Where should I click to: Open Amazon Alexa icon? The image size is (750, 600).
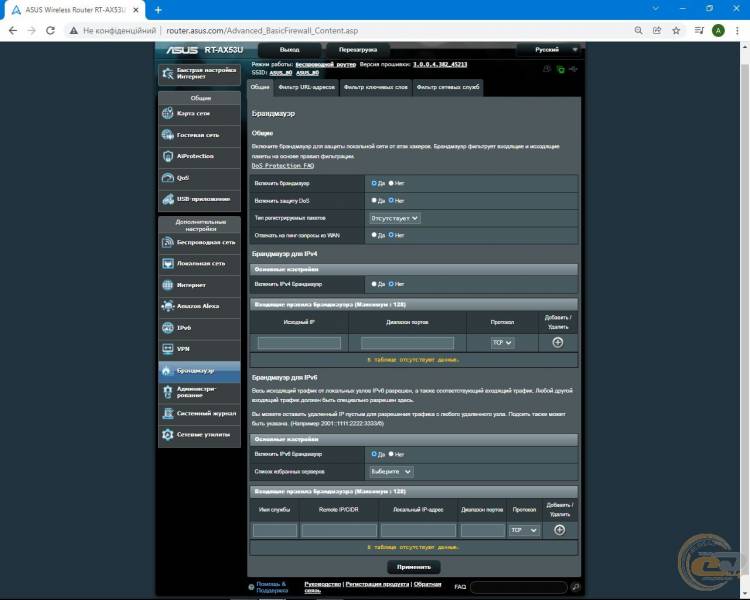(x=167, y=306)
